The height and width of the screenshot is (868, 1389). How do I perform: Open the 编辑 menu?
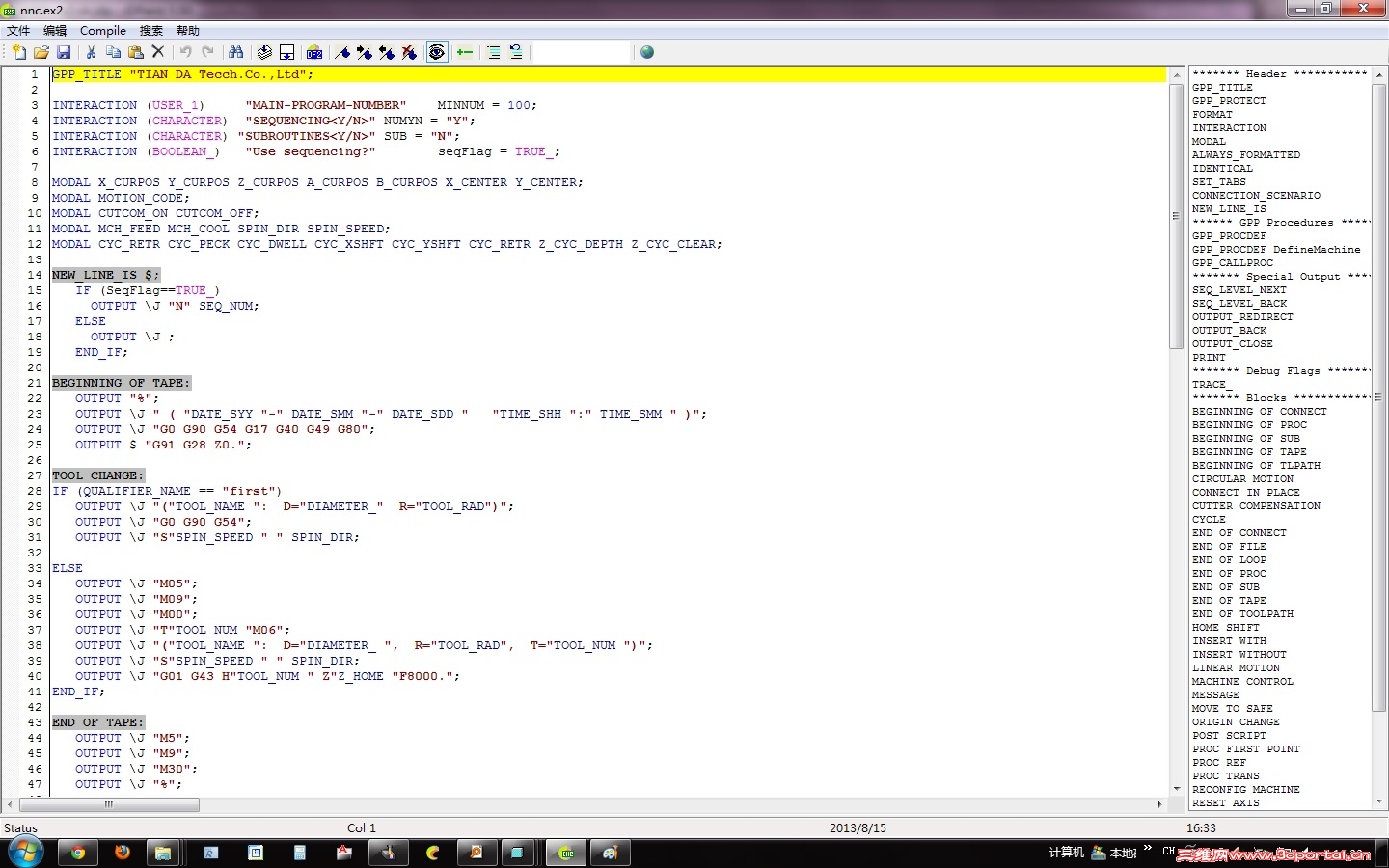[x=55, y=31]
